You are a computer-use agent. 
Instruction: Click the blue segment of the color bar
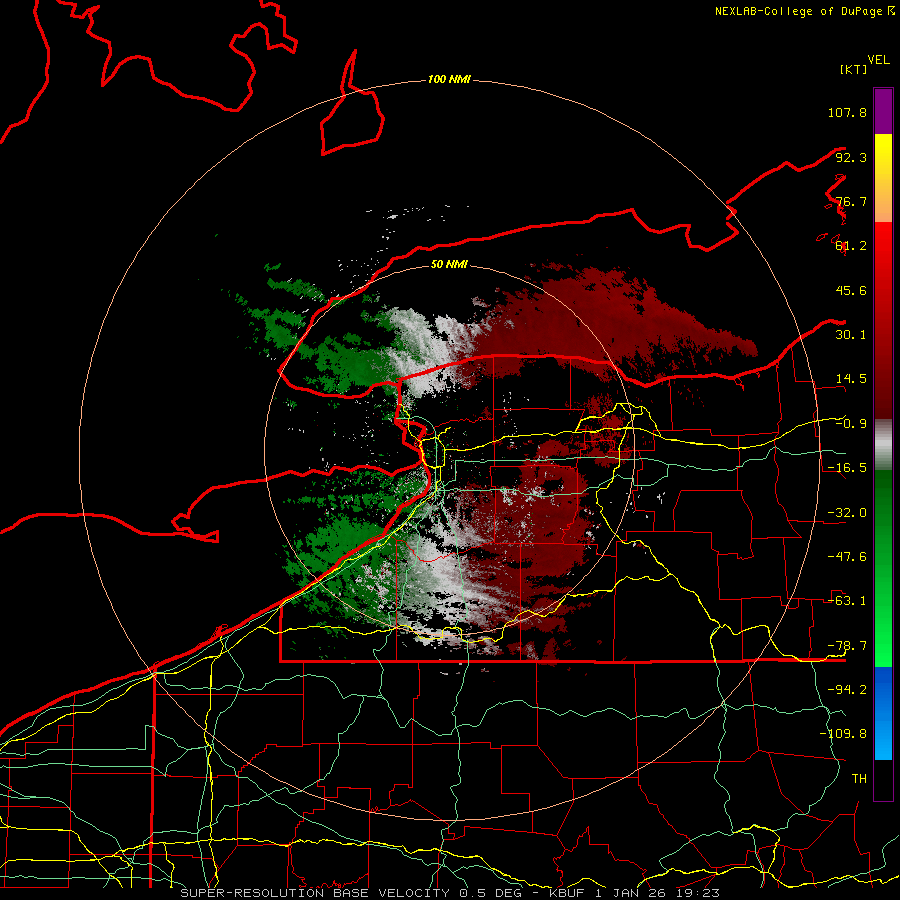883,713
